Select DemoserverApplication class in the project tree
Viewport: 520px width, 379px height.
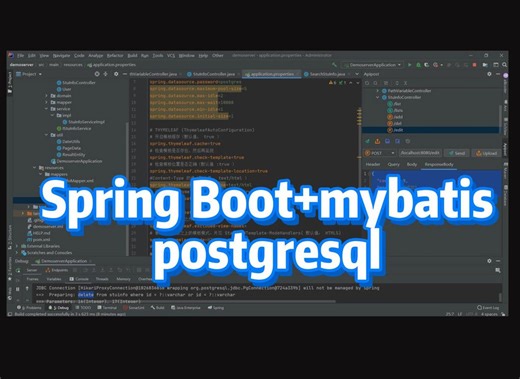76,161
